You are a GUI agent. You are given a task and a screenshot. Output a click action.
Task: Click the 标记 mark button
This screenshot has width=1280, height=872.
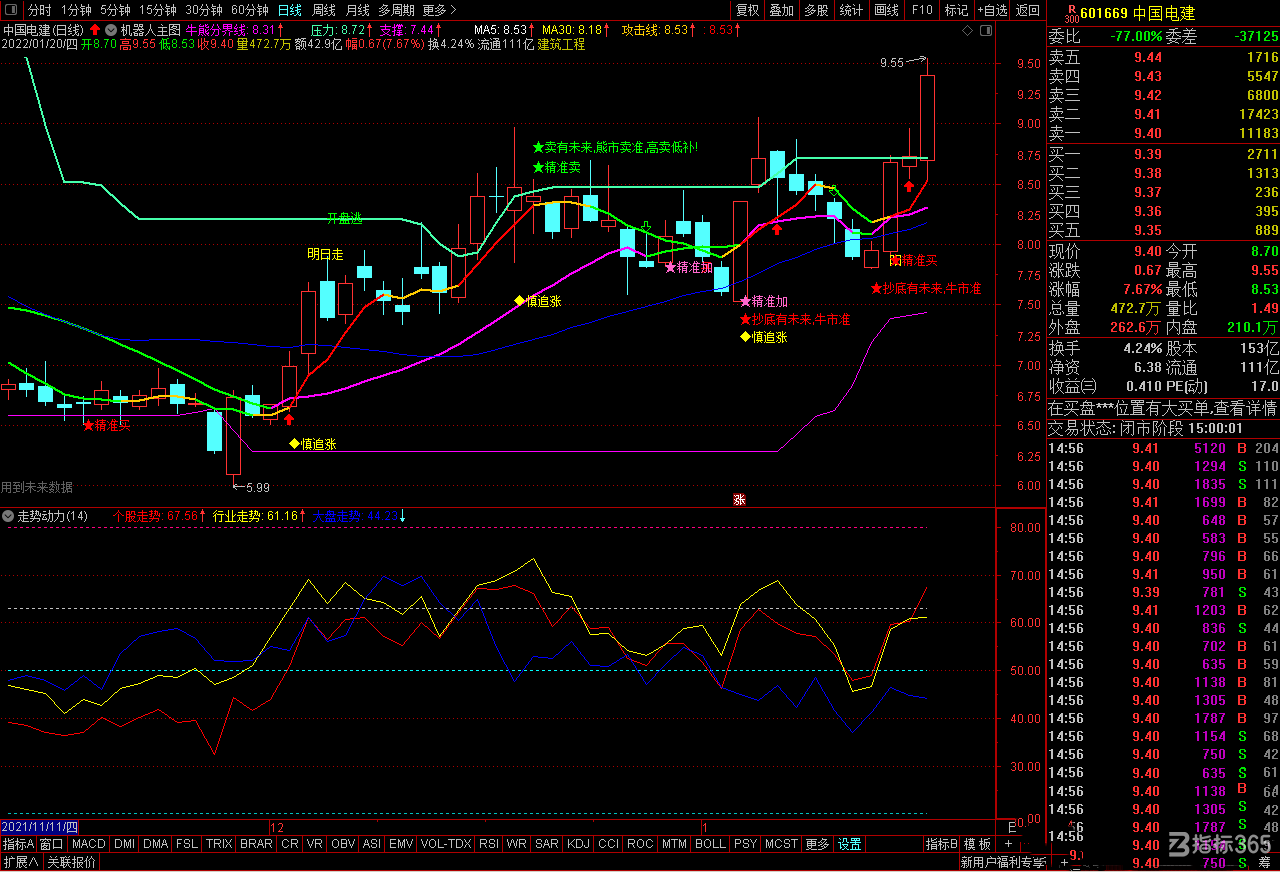click(x=957, y=10)
